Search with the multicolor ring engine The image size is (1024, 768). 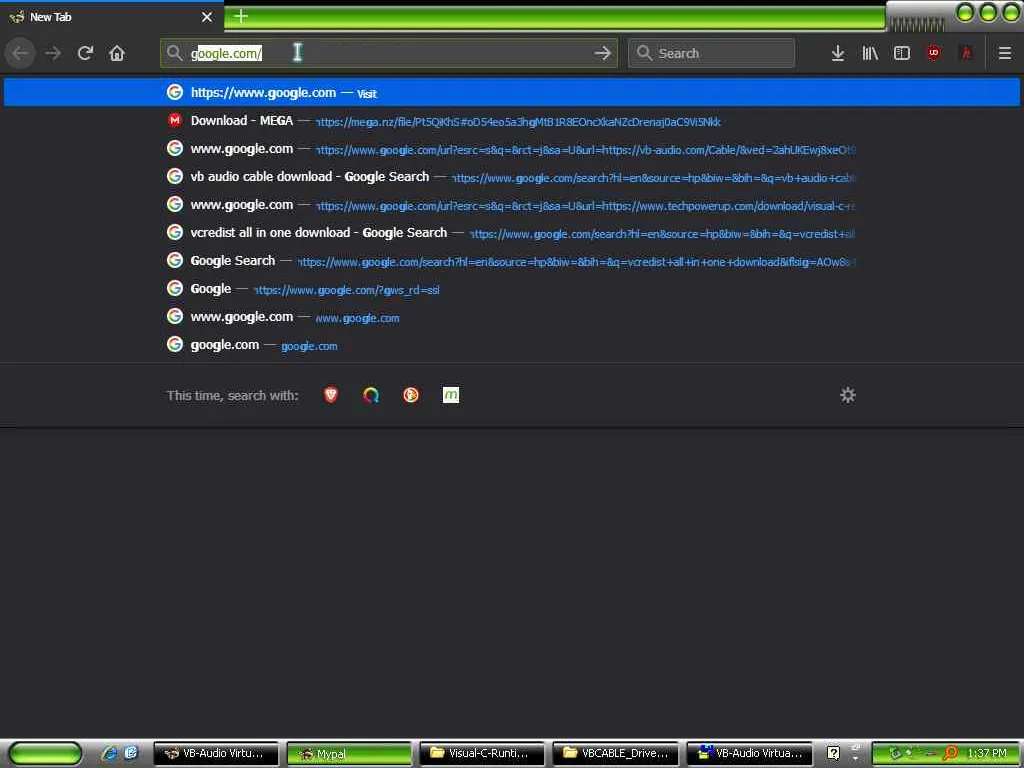click(371, 394)
